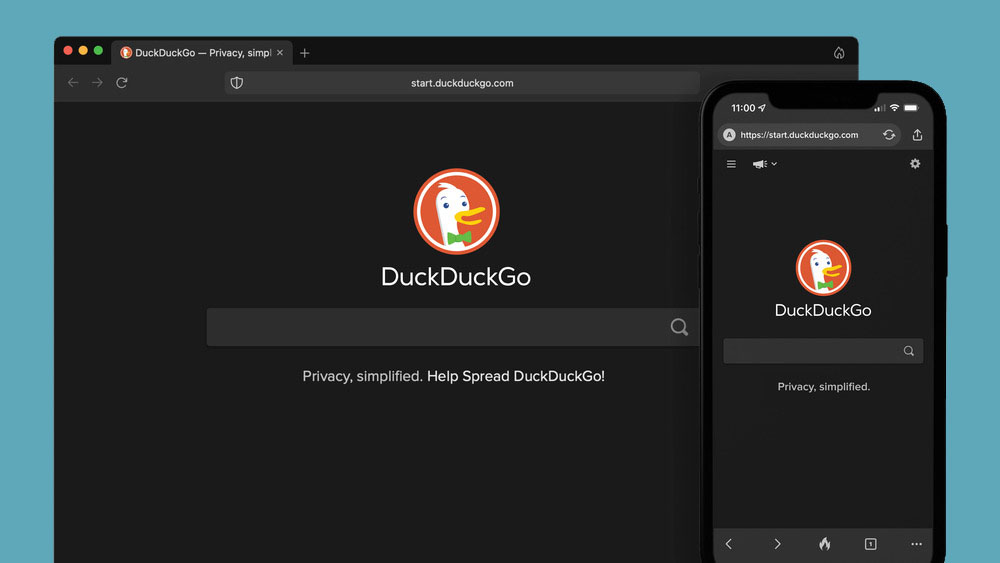Open the phone settings gear
The height and width of the screenshot is (563, 1000).
point(915,164)
